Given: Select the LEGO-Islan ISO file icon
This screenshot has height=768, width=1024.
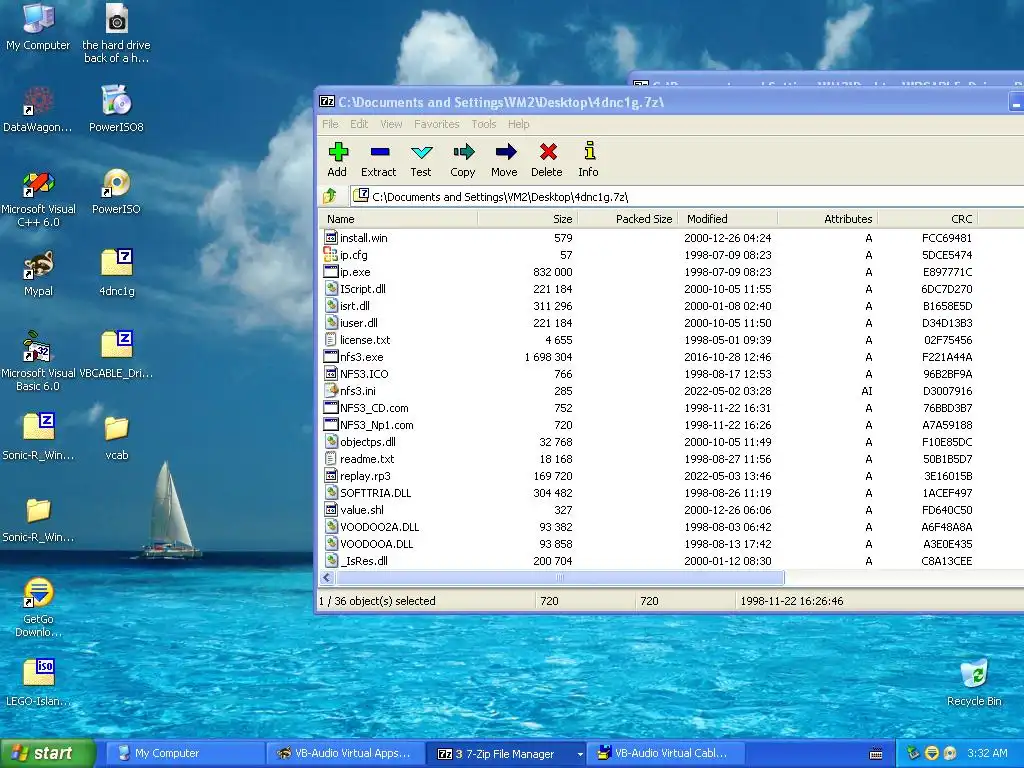Looking at the screenshot, I should pyautogui.click(x=38, y=683).
